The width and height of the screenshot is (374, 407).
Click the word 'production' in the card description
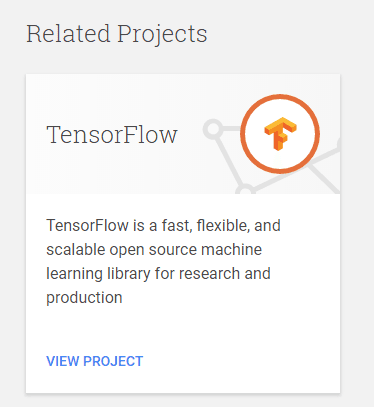(x=84, y=297)
